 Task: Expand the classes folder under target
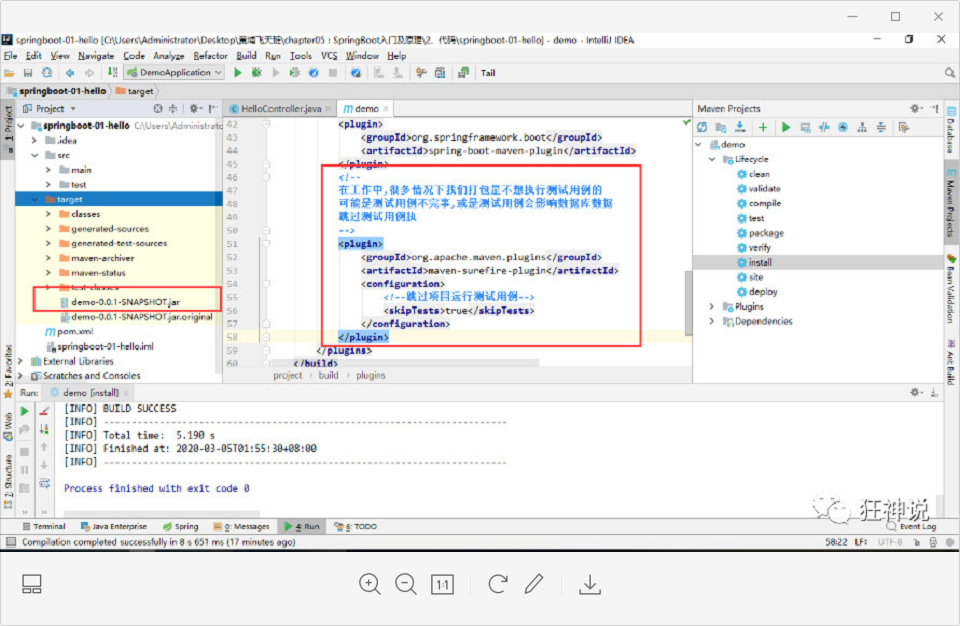click(x=48, y=214)
